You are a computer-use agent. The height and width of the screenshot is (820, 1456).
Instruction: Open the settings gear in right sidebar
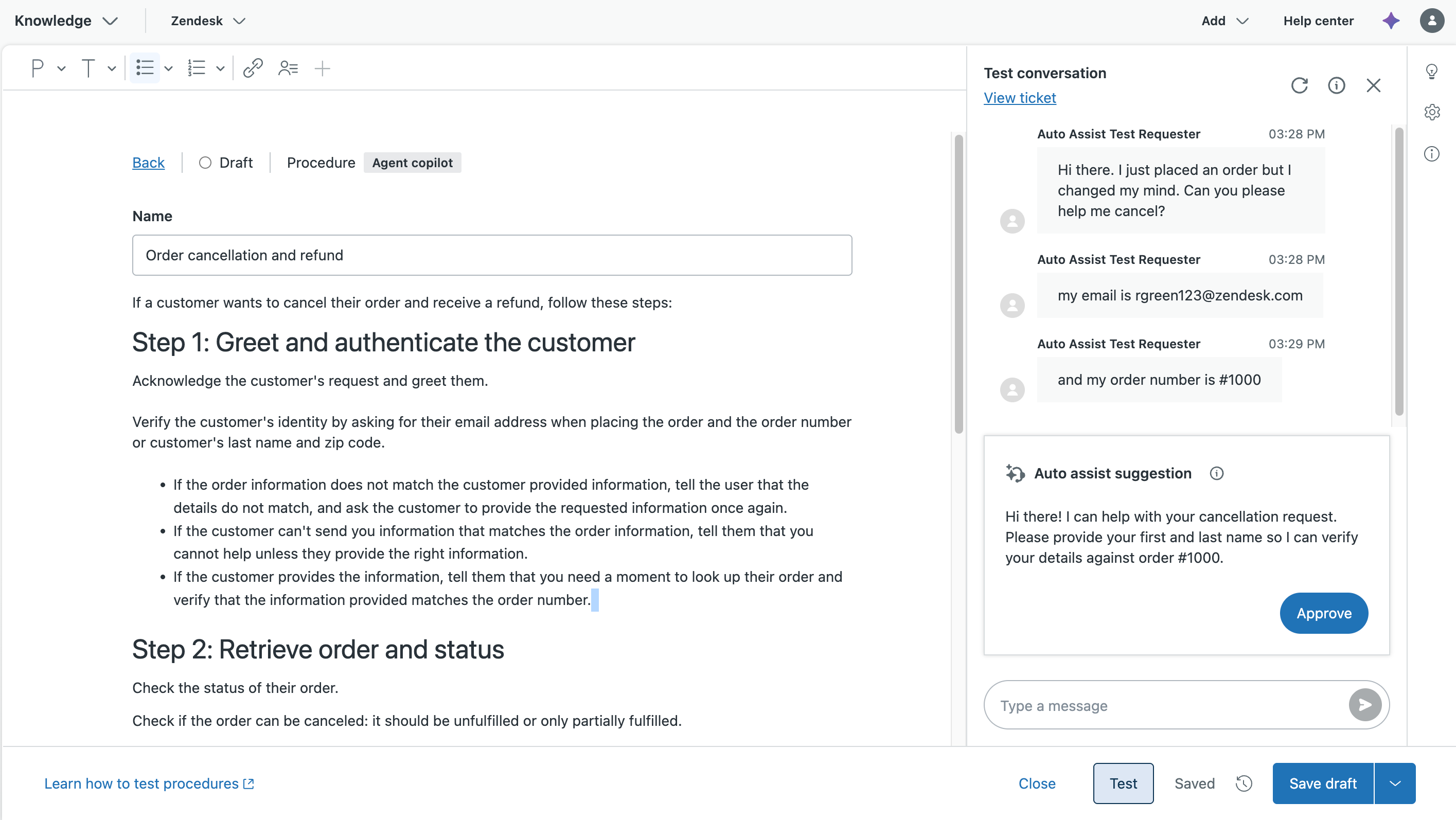[1432, 112]
